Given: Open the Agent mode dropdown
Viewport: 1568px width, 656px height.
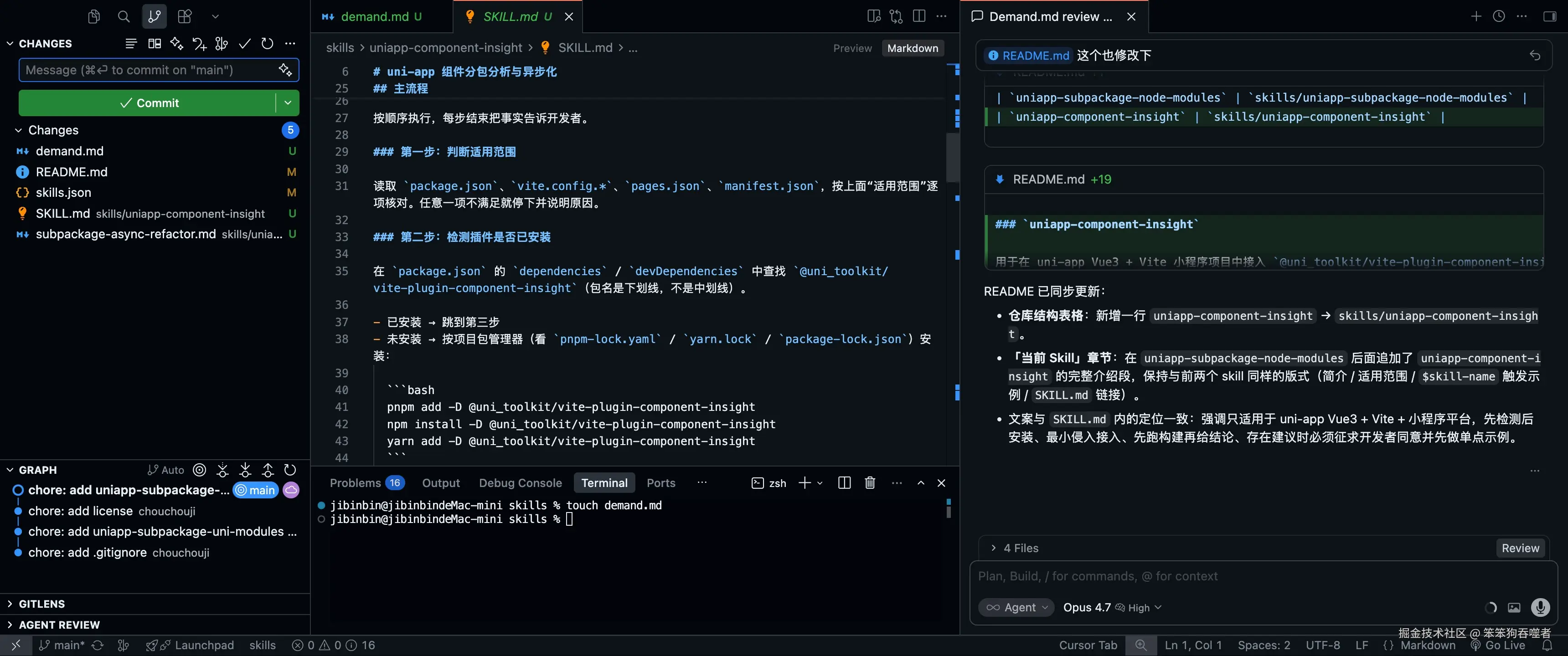Looking at the screenshot, I should tap(1016, 607).
